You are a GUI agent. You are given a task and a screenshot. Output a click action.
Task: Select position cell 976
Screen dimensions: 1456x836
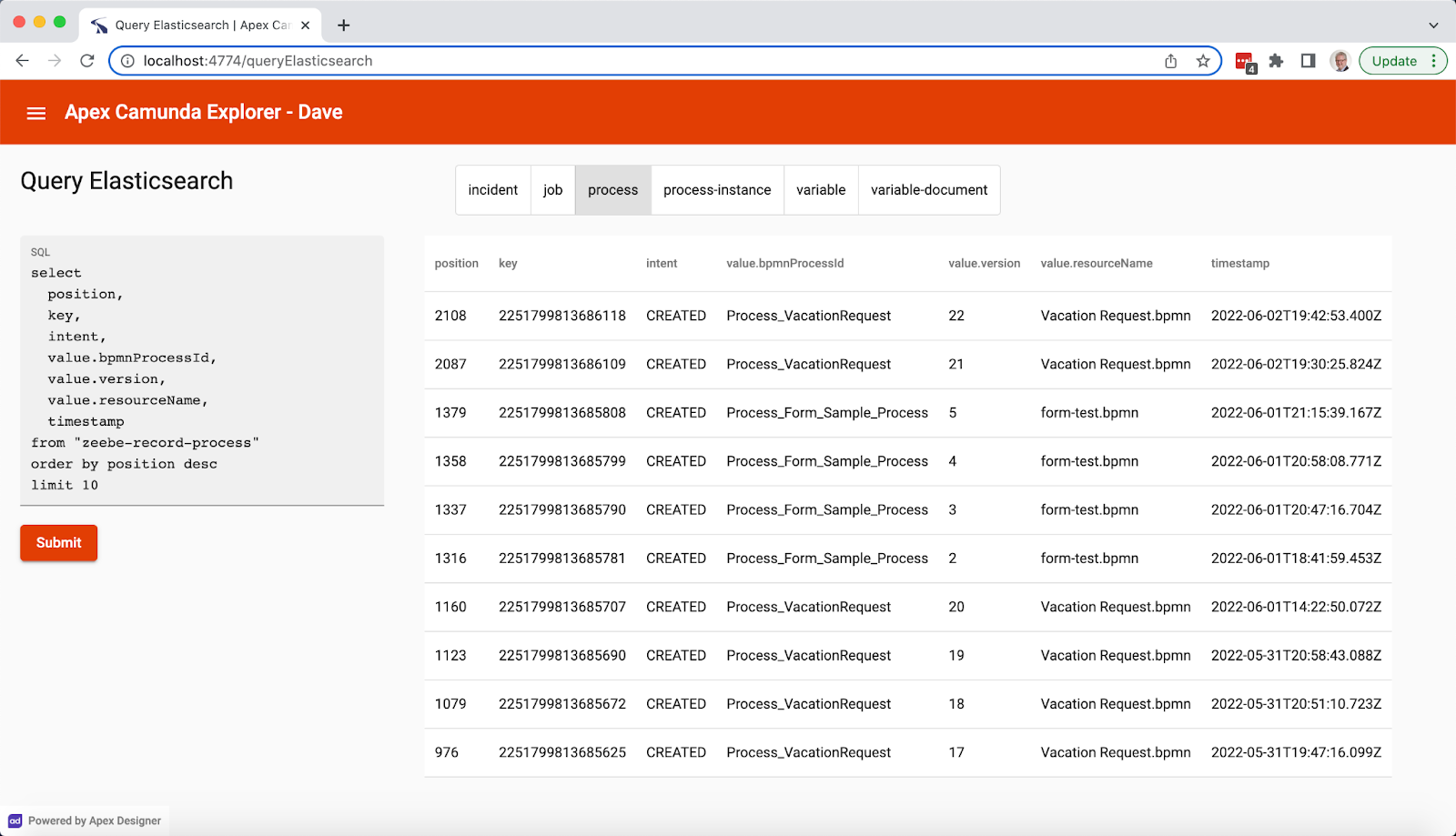click(447, 752)
